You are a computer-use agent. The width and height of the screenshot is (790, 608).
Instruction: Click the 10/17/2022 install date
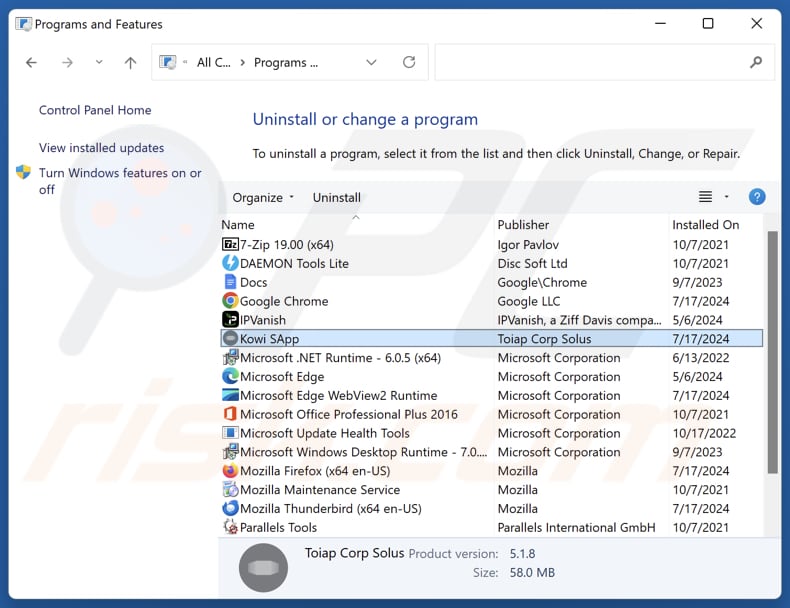pyautogui.click(x=704, y=433)
